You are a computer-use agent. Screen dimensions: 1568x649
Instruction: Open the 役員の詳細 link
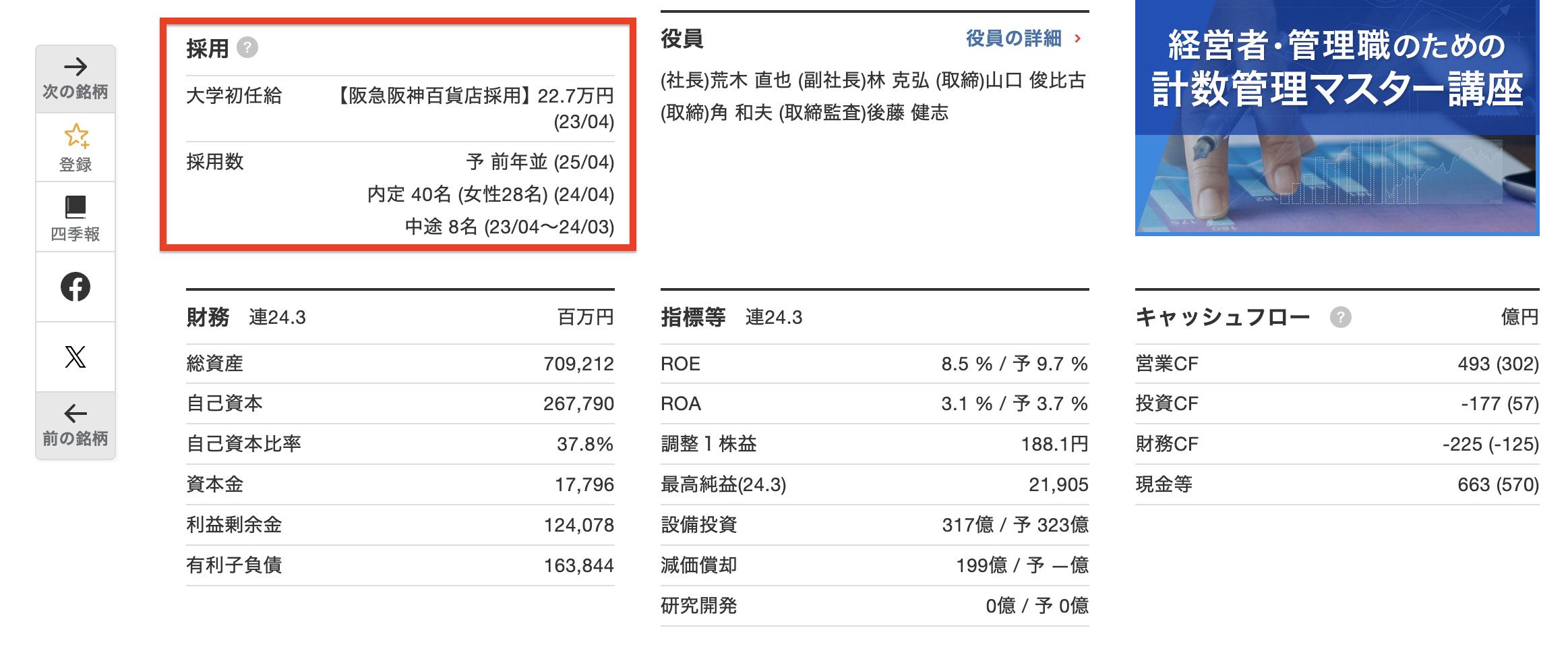click(x=1013, y=38)
